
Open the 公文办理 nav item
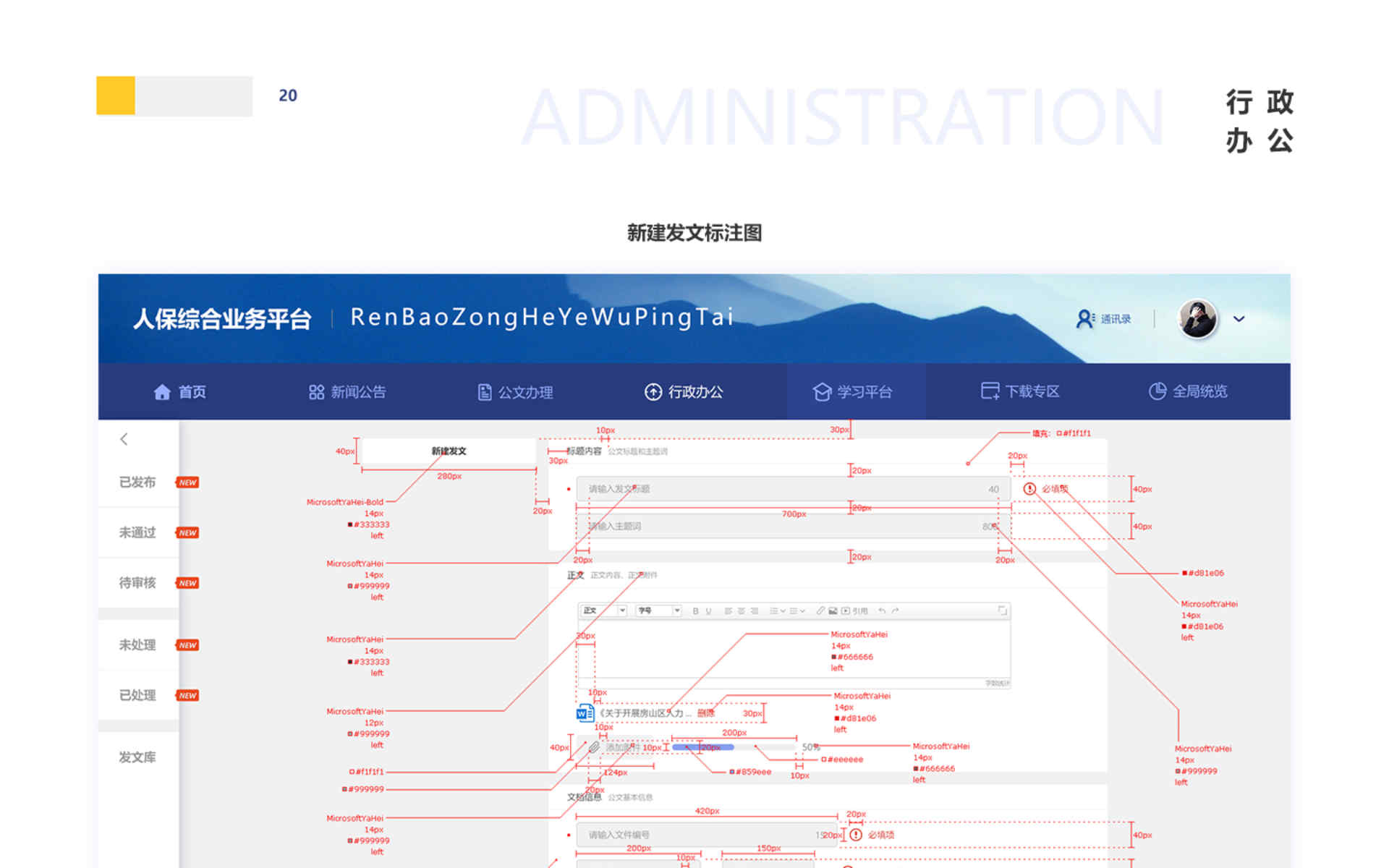tap(515, 392)
